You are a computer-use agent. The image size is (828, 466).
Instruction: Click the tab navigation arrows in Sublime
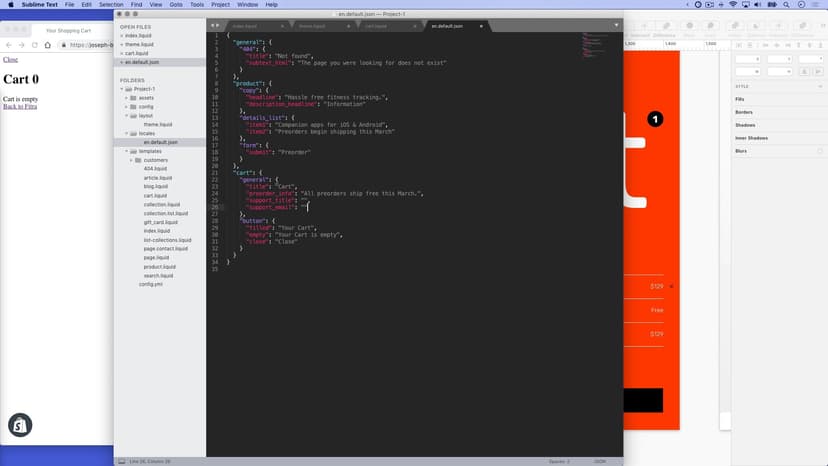[215, 25]
